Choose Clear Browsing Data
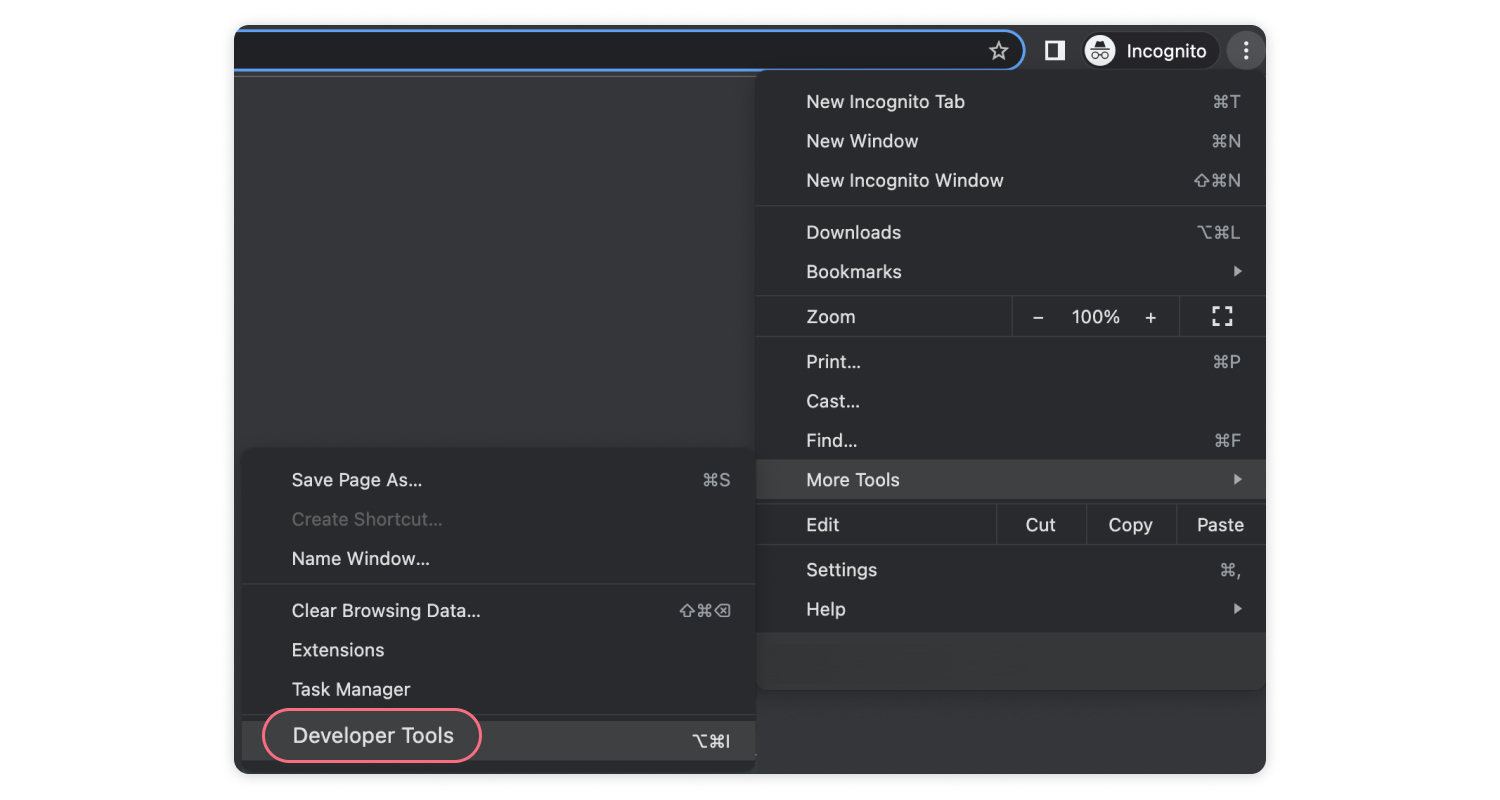 [x=385, y=610]
